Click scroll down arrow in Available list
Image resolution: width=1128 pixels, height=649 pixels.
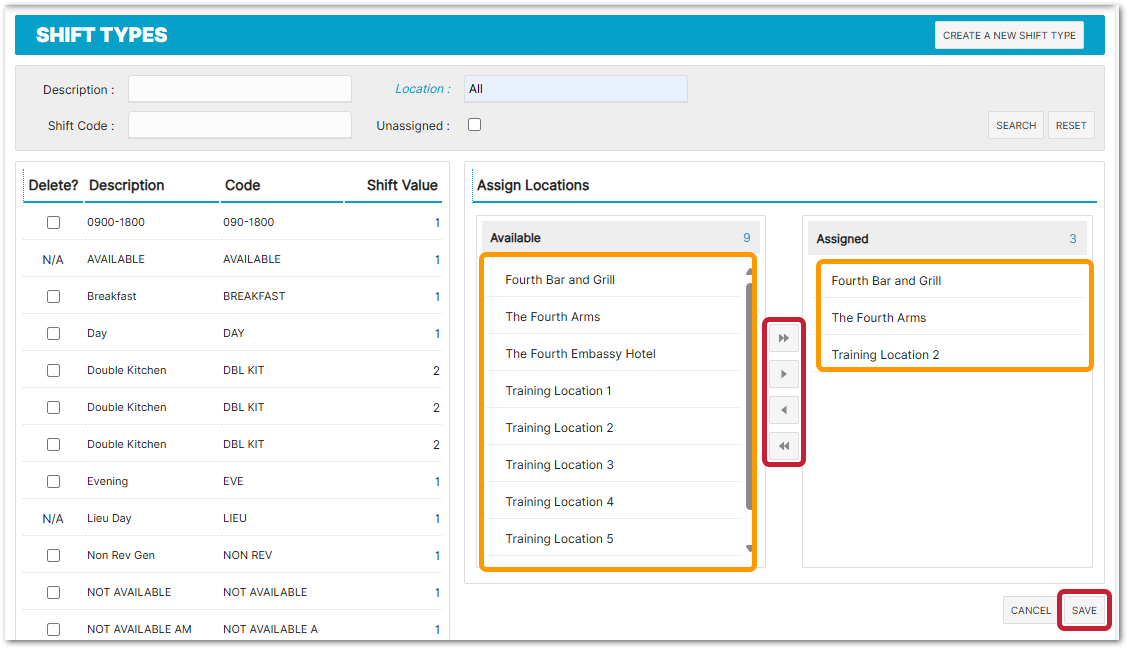tap(748, 548)
